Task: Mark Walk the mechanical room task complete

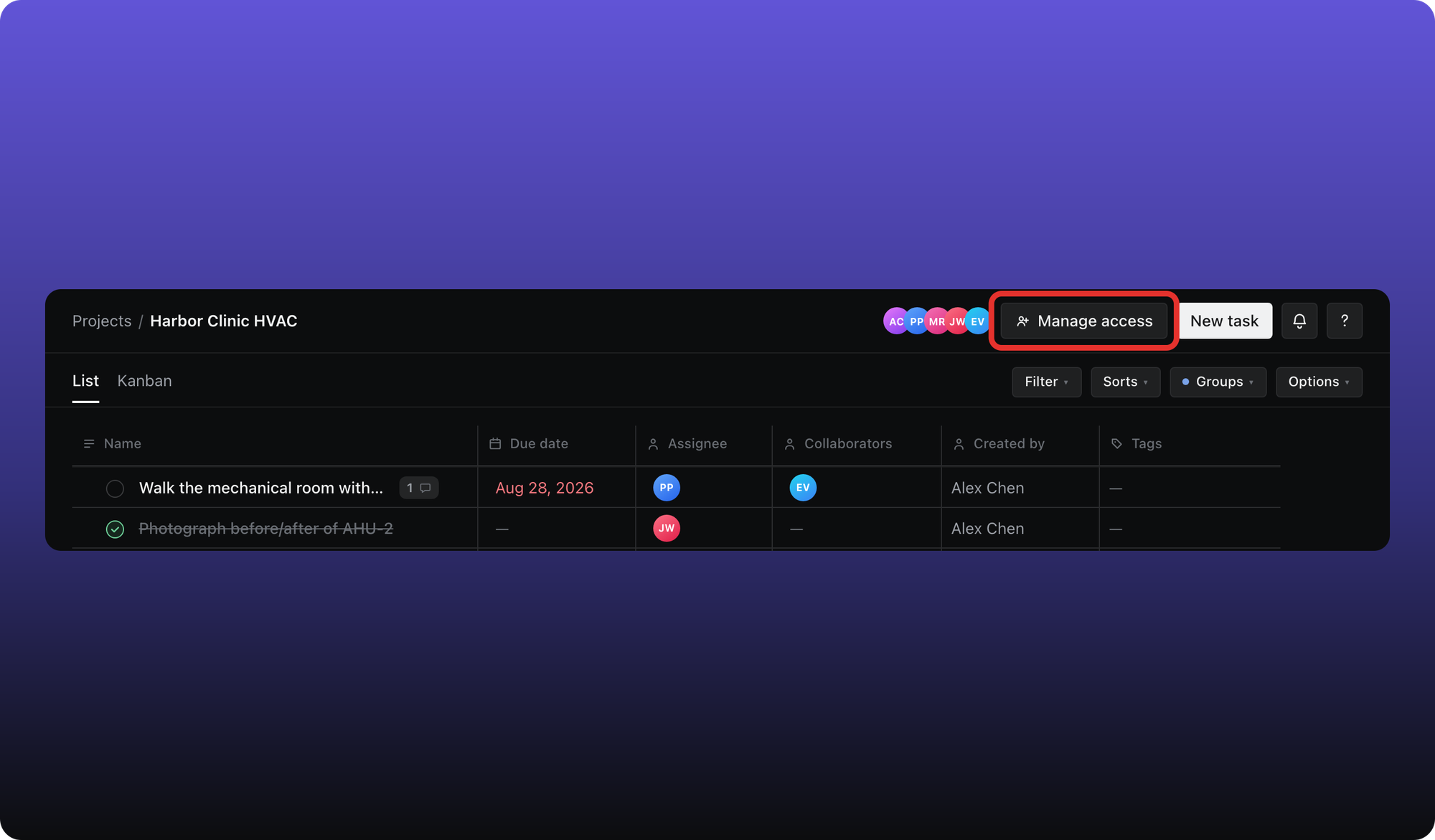Action: pyautogui.click(x=115, y=489)
